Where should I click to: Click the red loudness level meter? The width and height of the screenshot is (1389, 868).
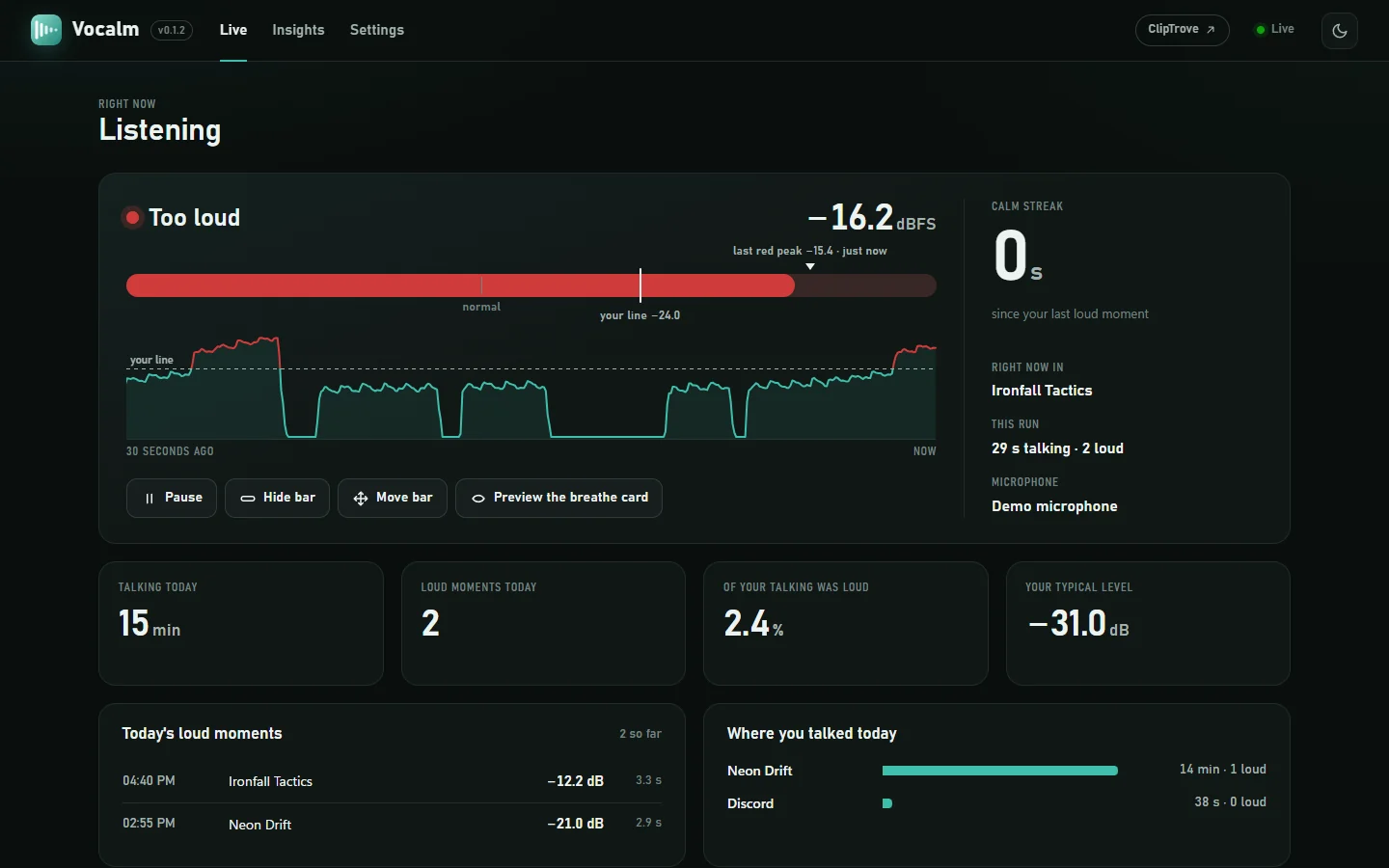pyautogui.click(x=531, y=285)
